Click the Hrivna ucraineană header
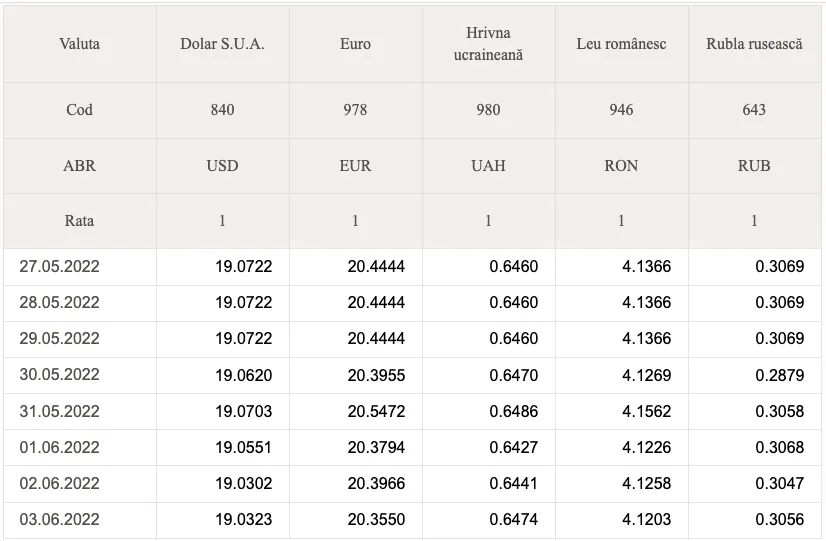The height and width of the screenshot is (541, 826). (488, 44)
